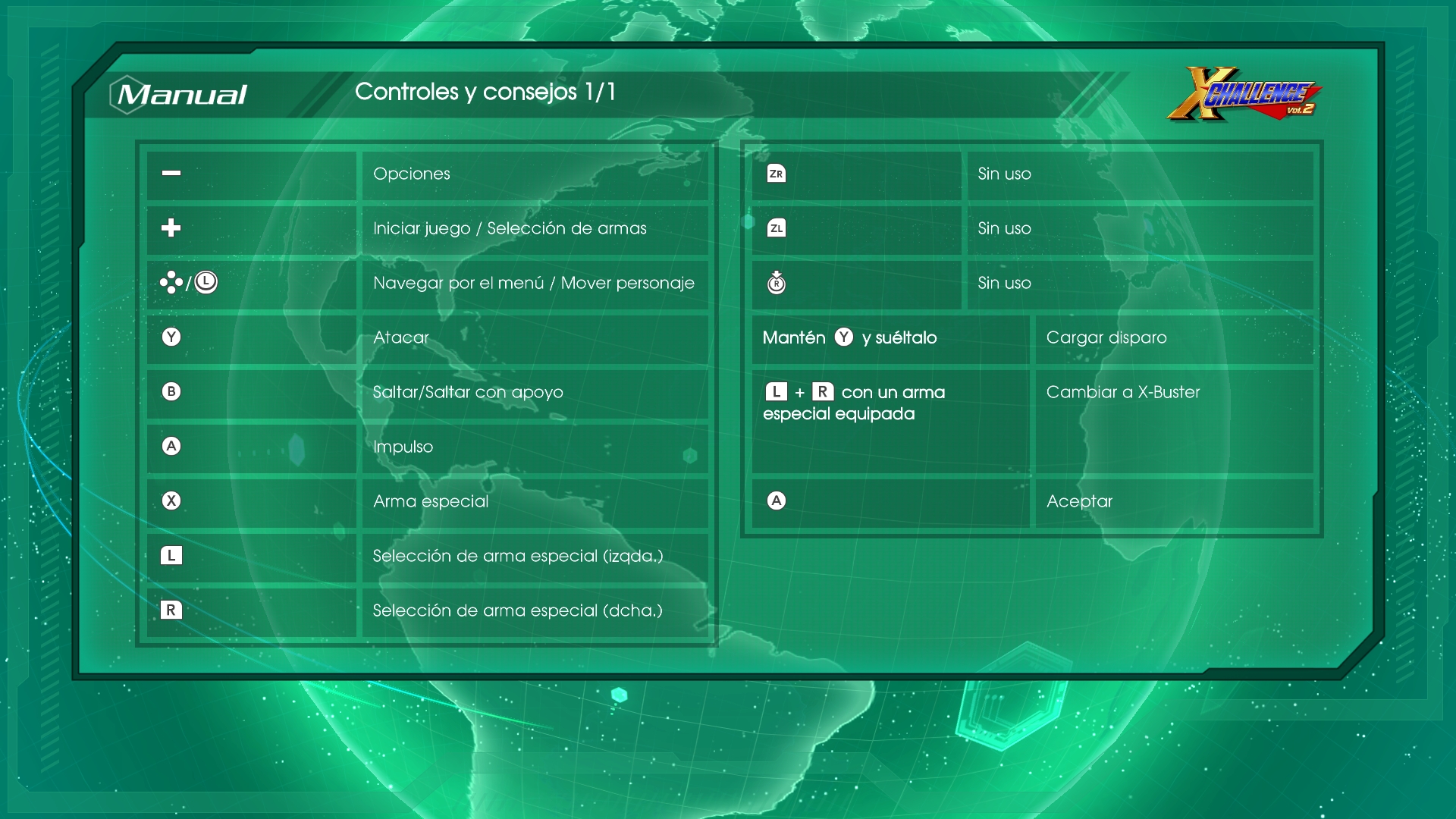The height and width of the screenshot is (819, 1456).
Task: Click the Cargar disparo entry
Action: [1106, 337]
